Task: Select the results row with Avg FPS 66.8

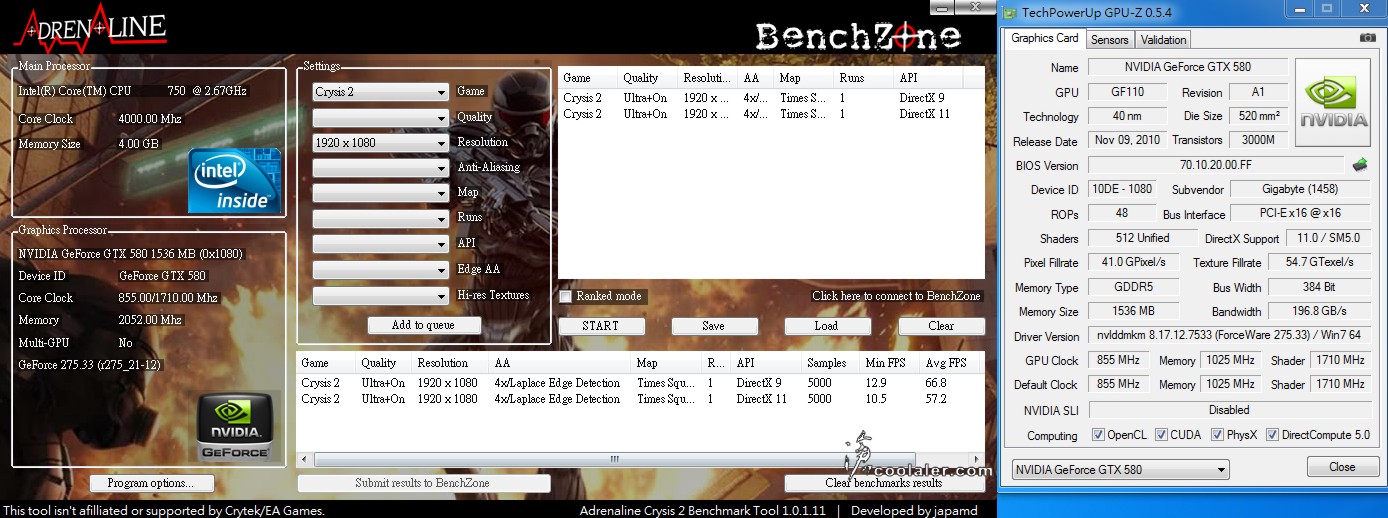Action: click(639, 383)
